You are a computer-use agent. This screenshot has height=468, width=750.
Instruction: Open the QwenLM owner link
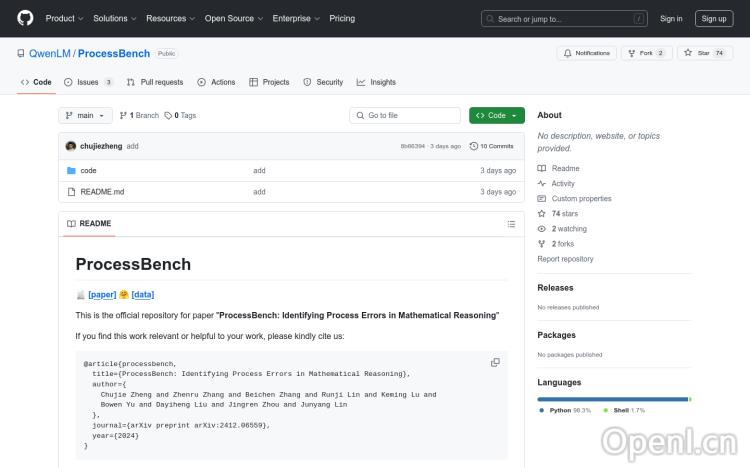(x=50, y=54)
